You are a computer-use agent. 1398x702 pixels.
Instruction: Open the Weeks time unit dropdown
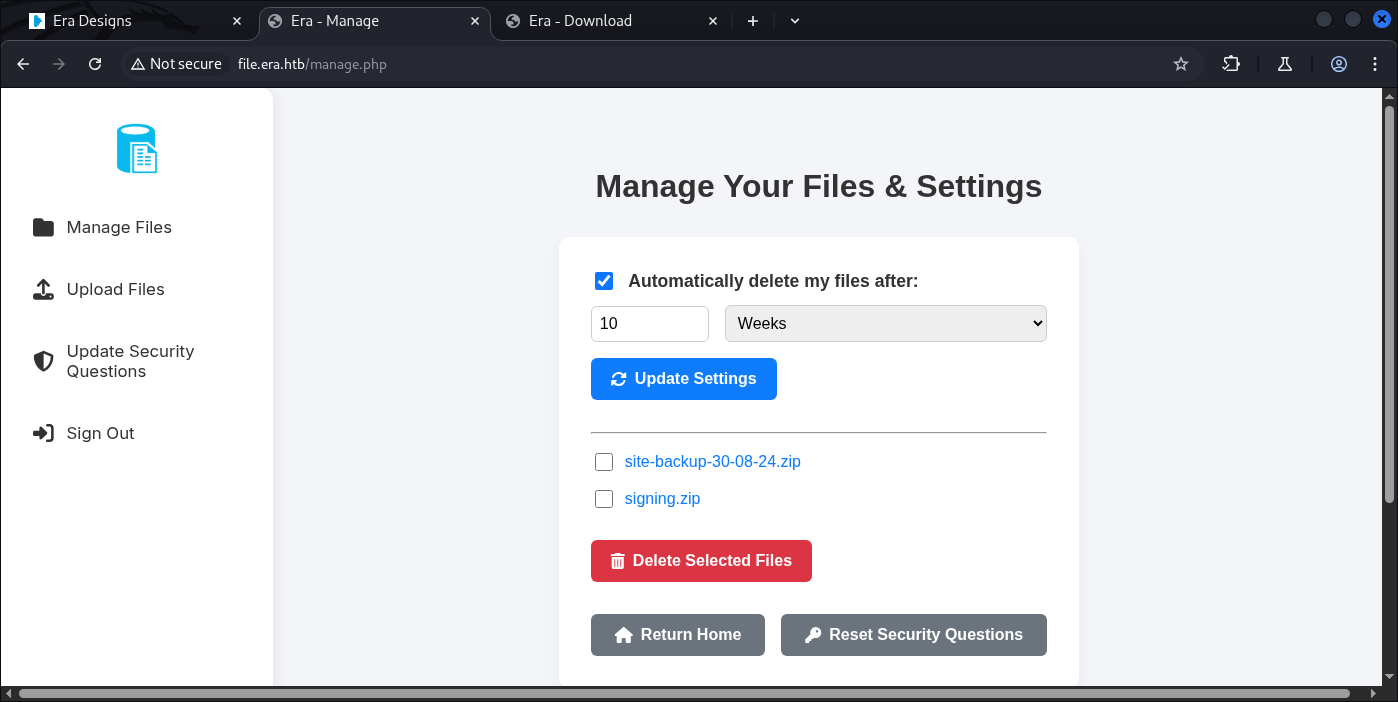(885, 324)
